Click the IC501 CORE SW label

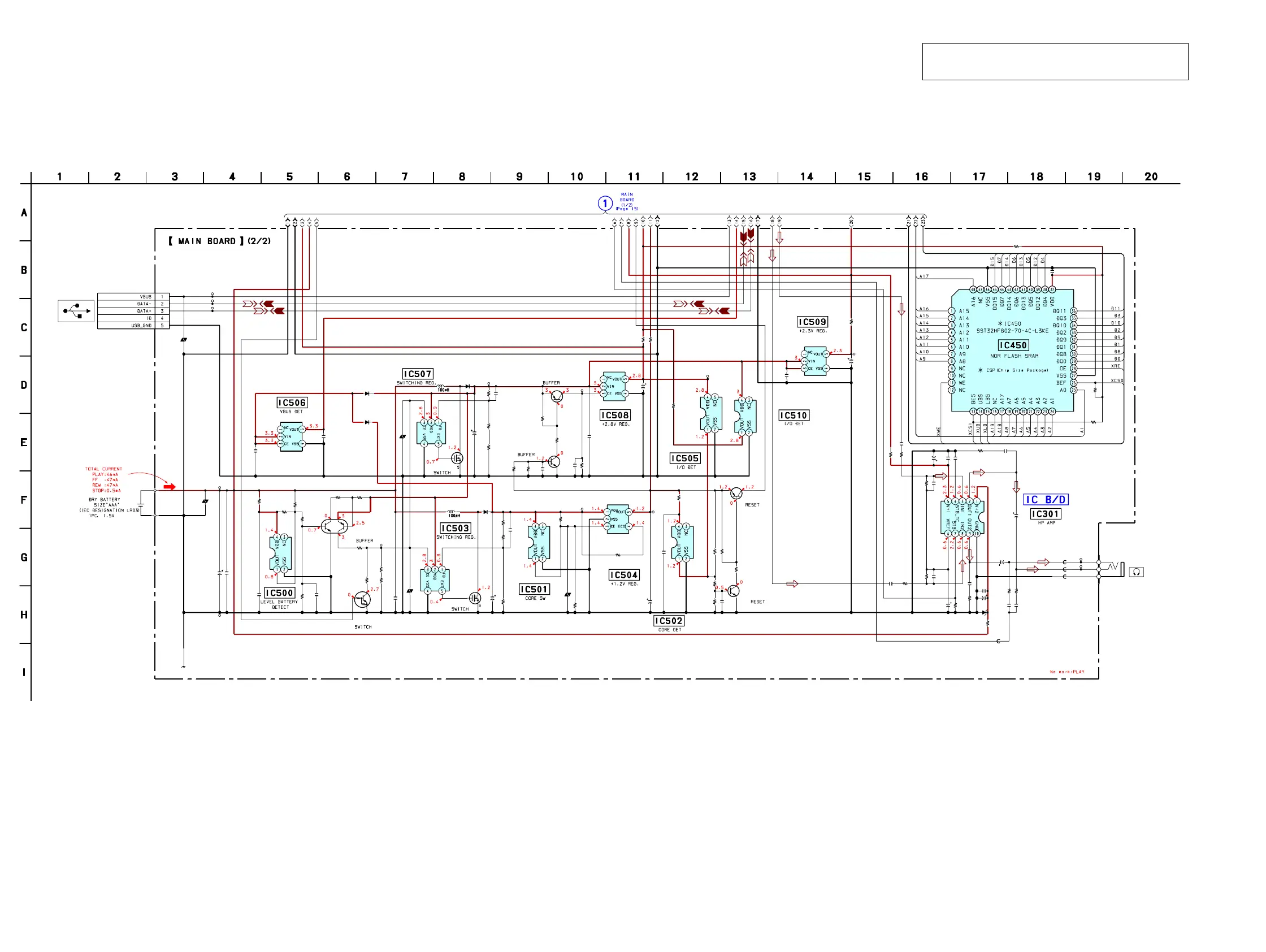coord(534,589)
